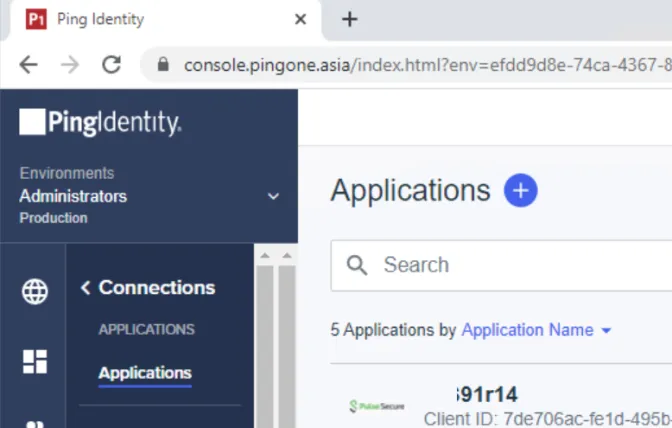The height and width of the screenshot is (428, 672).
Task: Open the dashboard tiles icon in sidebar
Action: [x=35, y=362]
